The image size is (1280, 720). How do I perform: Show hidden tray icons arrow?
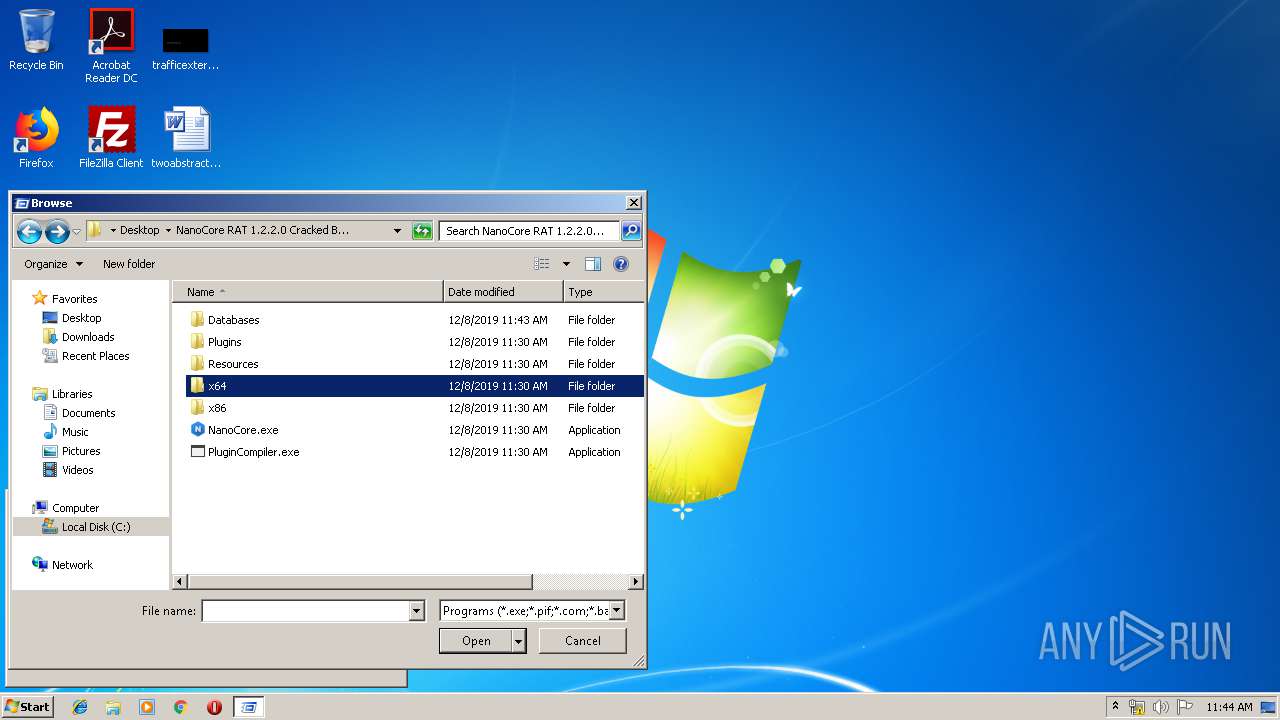[1115, 706]
